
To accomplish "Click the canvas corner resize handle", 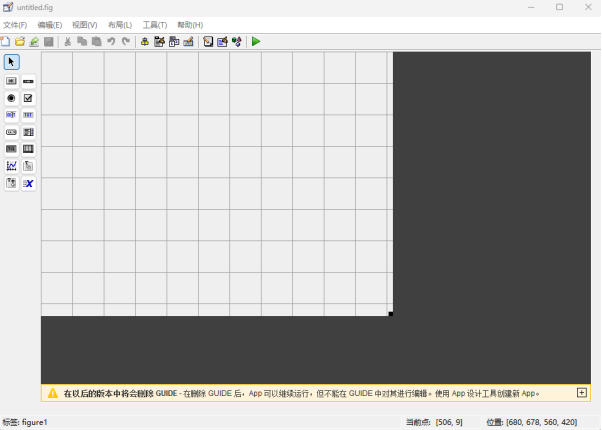I will [x=390, y=314].
